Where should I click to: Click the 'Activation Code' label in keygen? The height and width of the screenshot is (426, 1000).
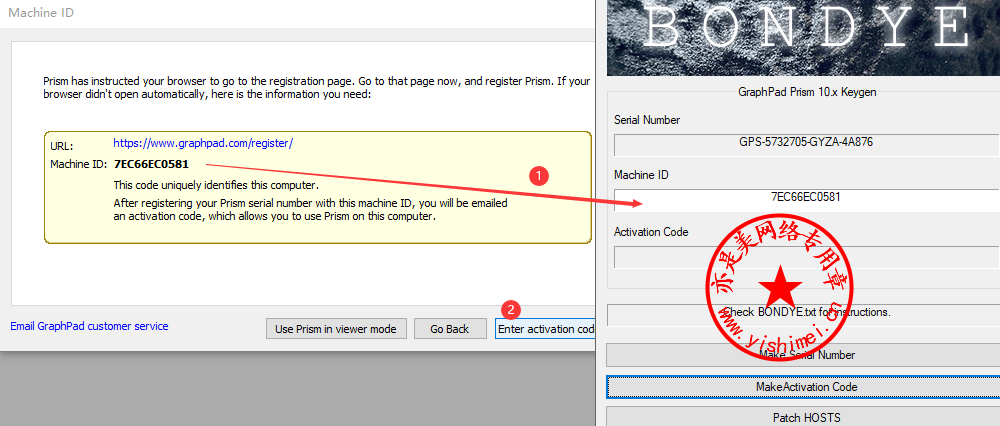point(651,232)
